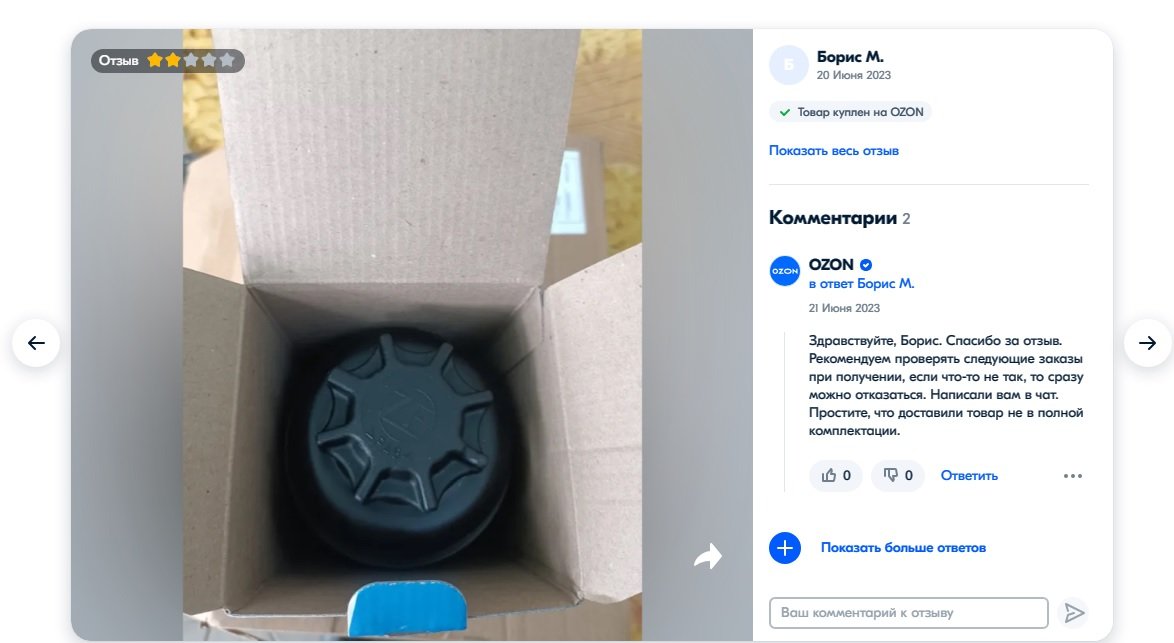The width and height of the screenshot is (1174, 643).
Task: Open the three-dots menu on OZON comment
Action: click(1073, 476)
